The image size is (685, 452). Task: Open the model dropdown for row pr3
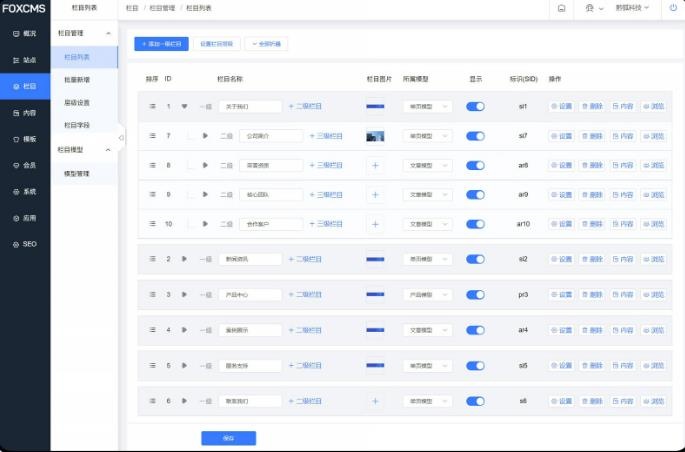(x=427, y=294)
